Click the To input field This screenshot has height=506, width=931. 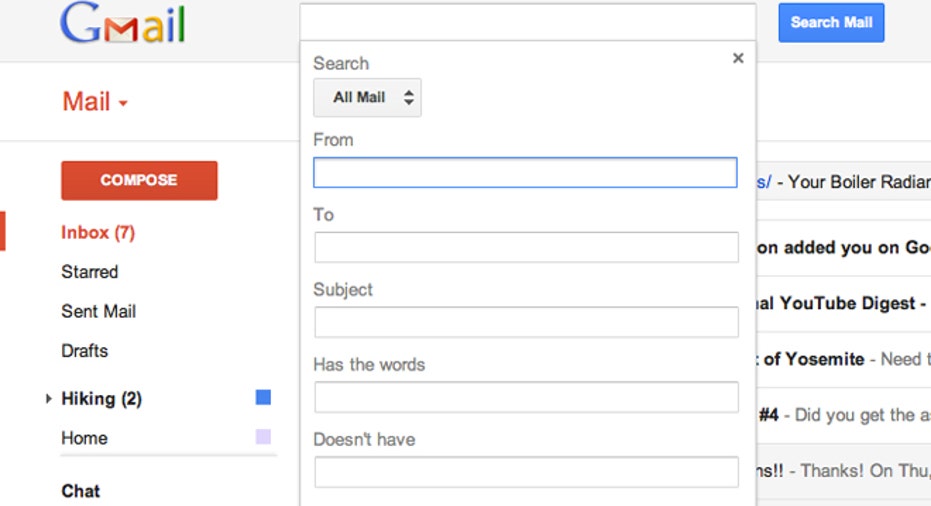tap(527, 247)
